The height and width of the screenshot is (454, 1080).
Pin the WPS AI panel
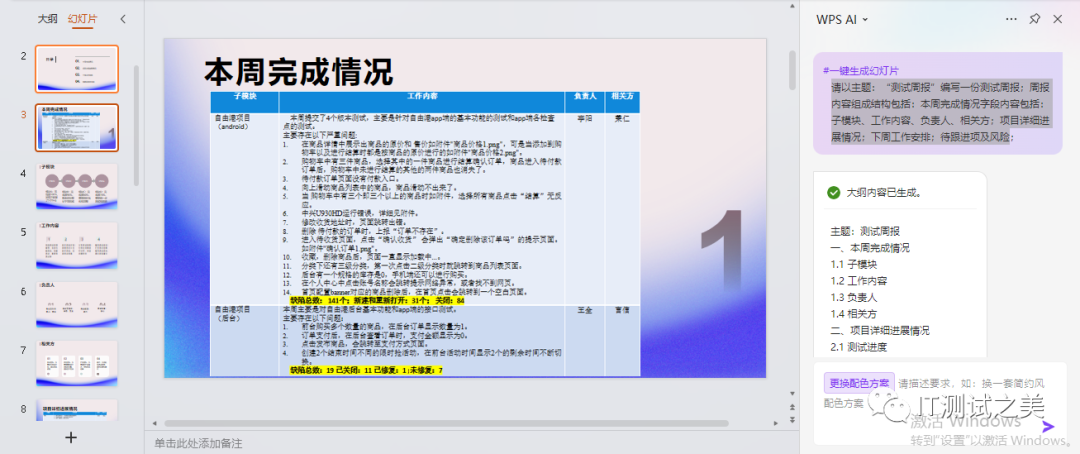tap(1034, 19)
